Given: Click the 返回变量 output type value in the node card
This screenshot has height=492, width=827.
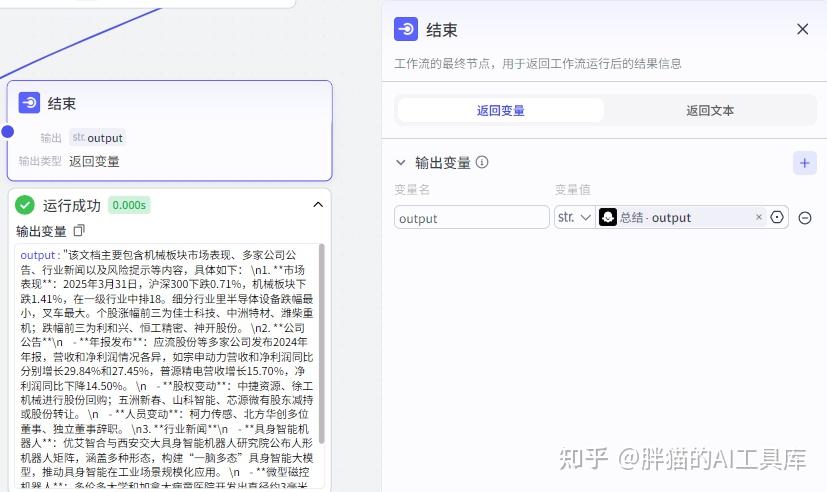Looking at the screenshot, I should pos(94,161).
